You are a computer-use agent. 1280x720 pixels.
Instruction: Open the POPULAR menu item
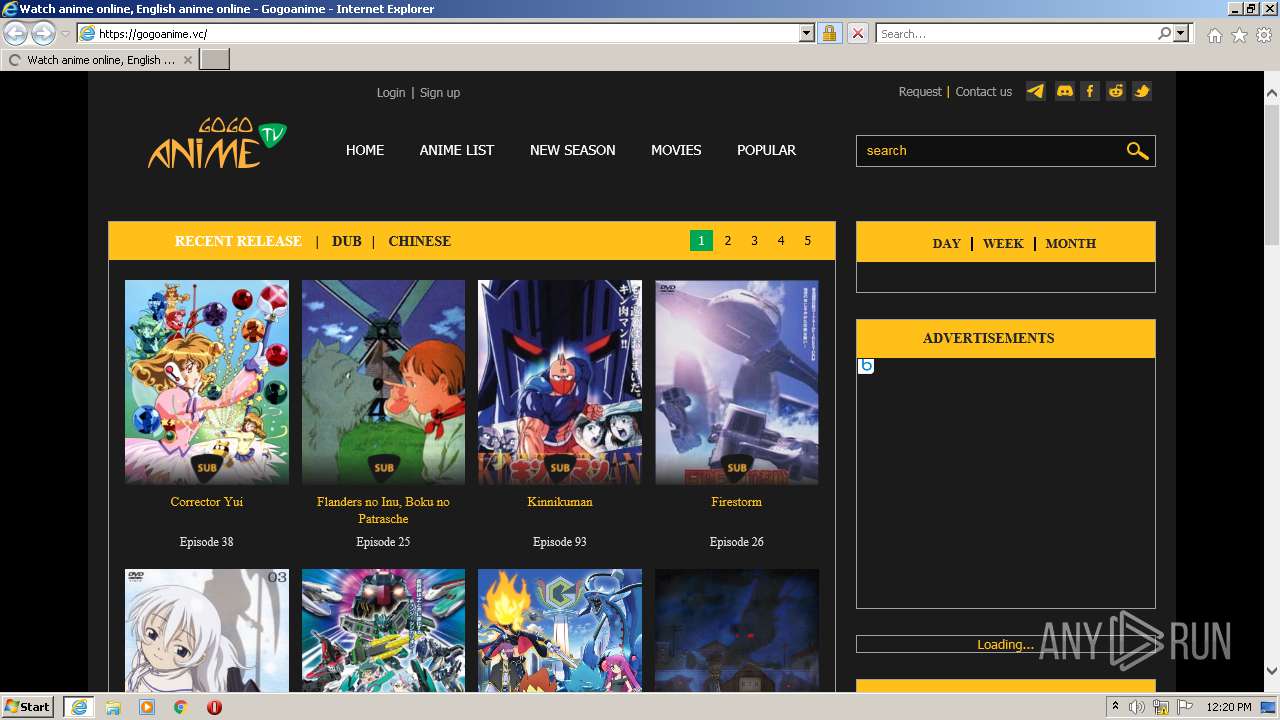tap(766, 150)
